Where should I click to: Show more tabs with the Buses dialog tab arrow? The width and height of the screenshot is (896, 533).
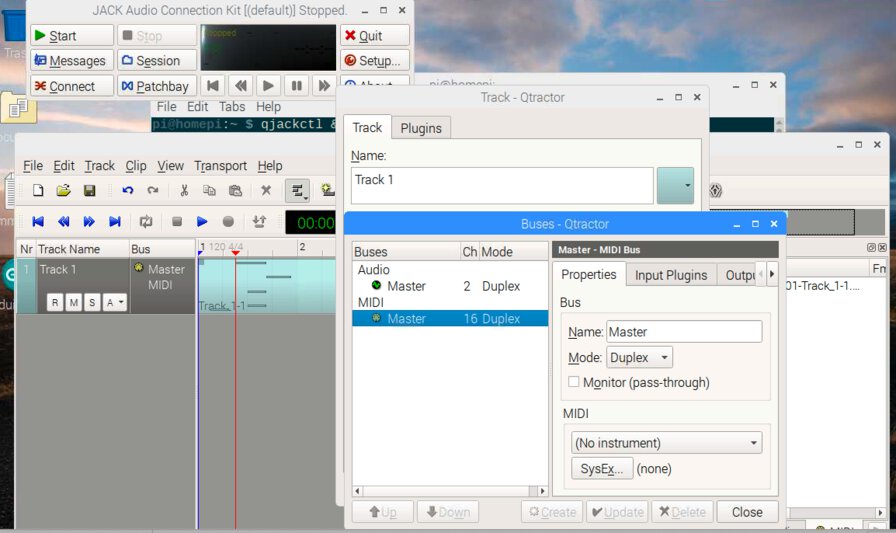[772, 274]
